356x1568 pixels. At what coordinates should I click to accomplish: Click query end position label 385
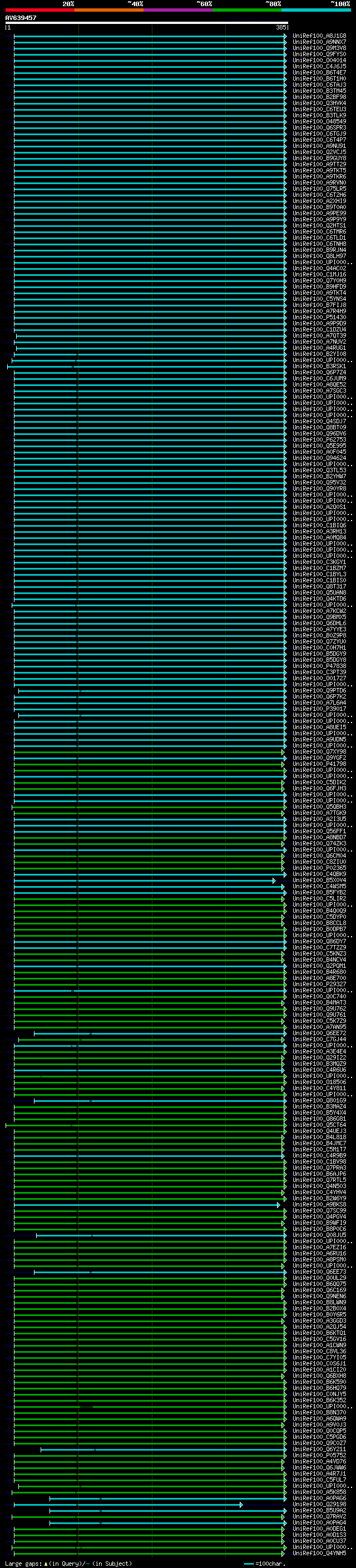[280, 27]
